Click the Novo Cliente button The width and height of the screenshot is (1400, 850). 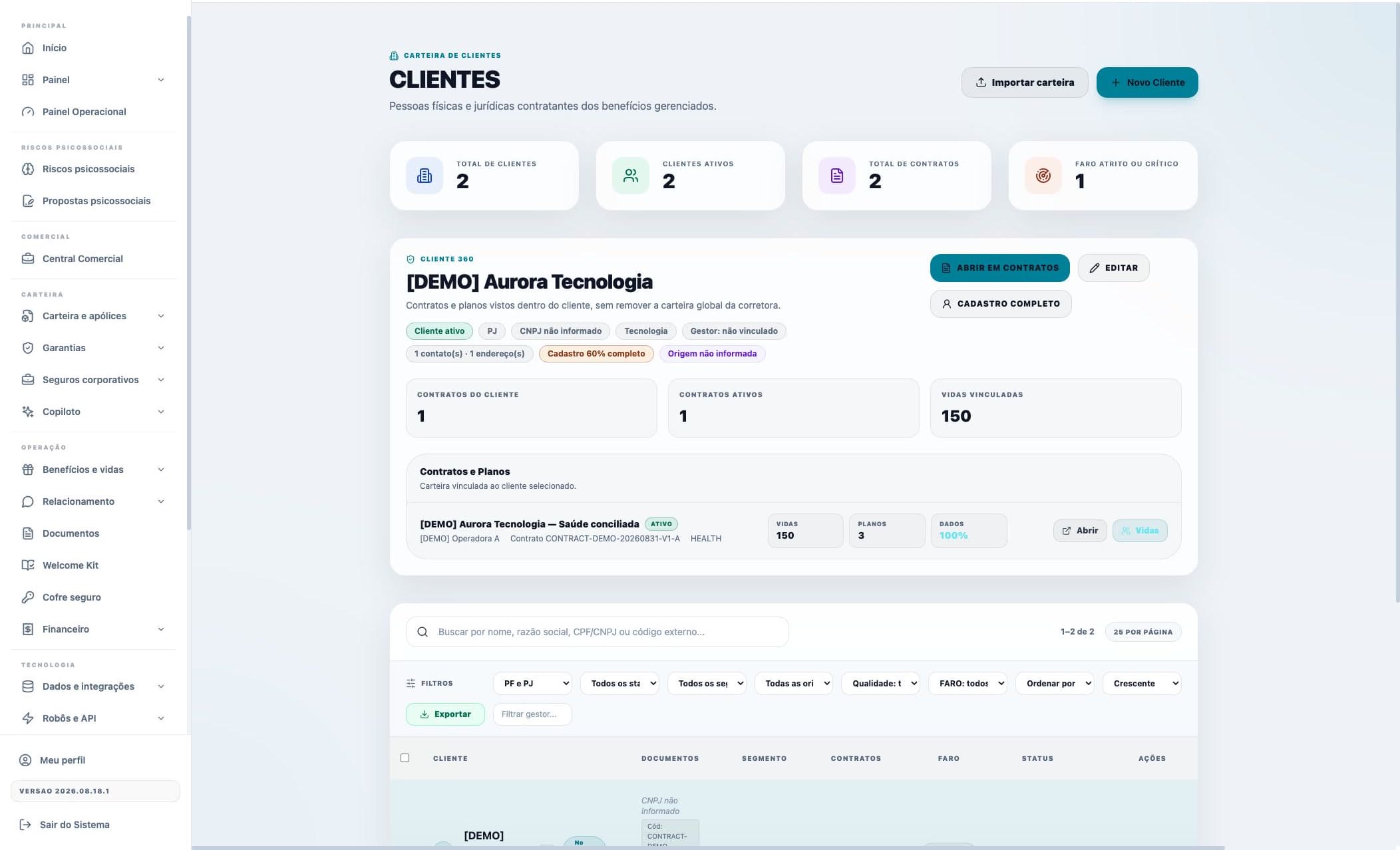pyautogui.click(x=1147, y=82)
